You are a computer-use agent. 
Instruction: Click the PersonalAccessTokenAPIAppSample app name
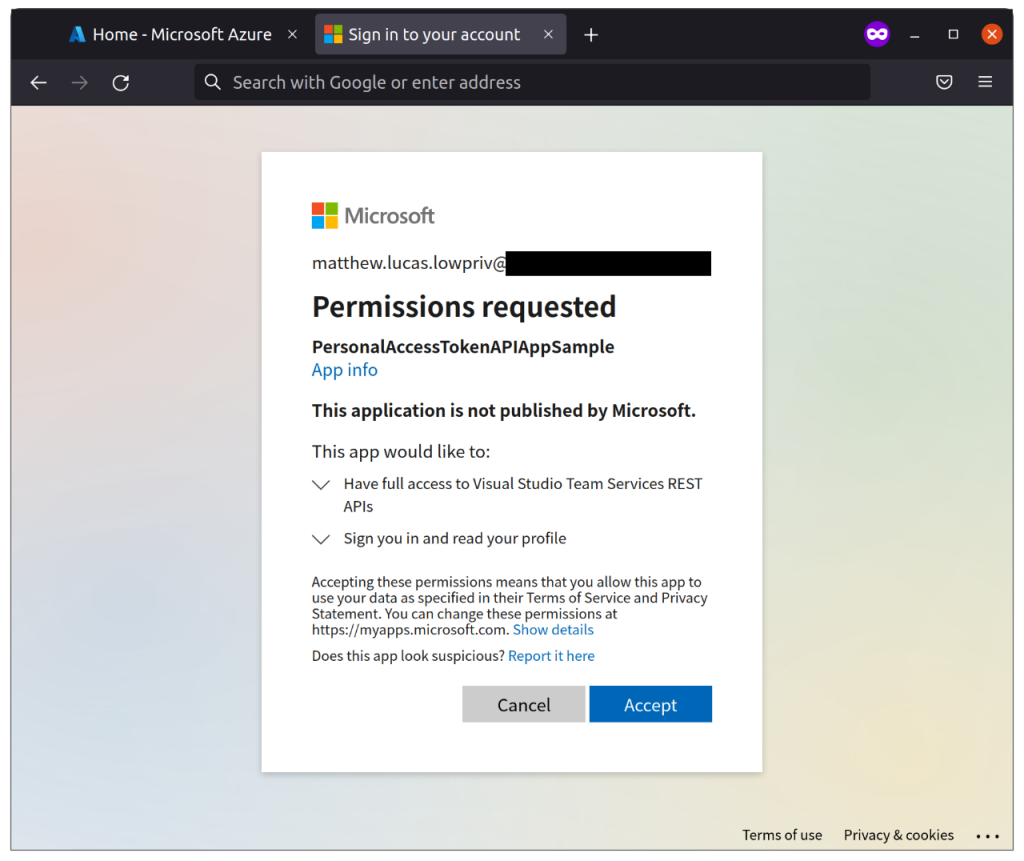click(x=463, y=347)
